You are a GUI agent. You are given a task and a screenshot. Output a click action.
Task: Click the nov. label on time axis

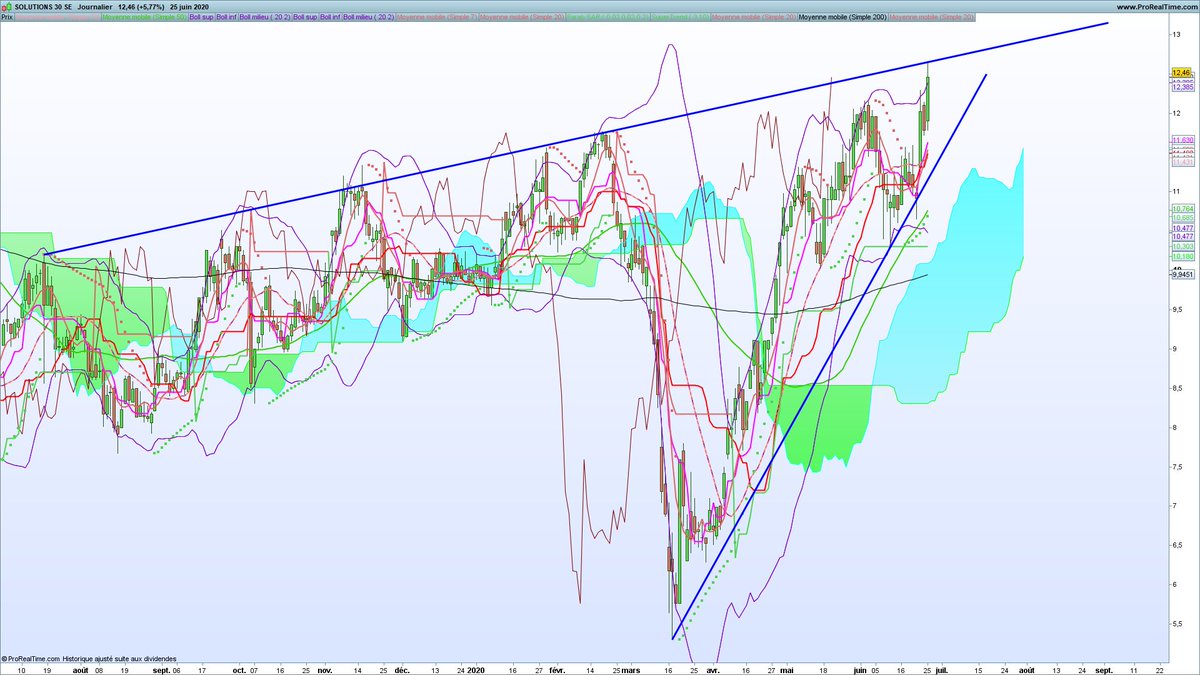[325, 669]
